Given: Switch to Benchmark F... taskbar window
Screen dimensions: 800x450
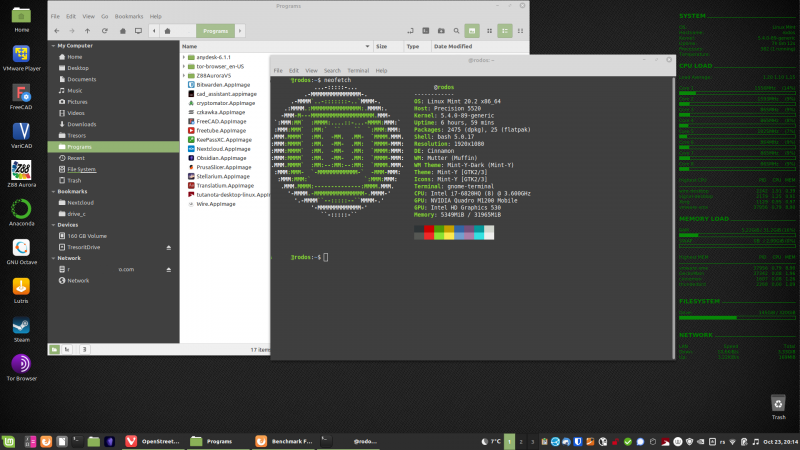Looking at the screenshot, I should pos(284,441).
